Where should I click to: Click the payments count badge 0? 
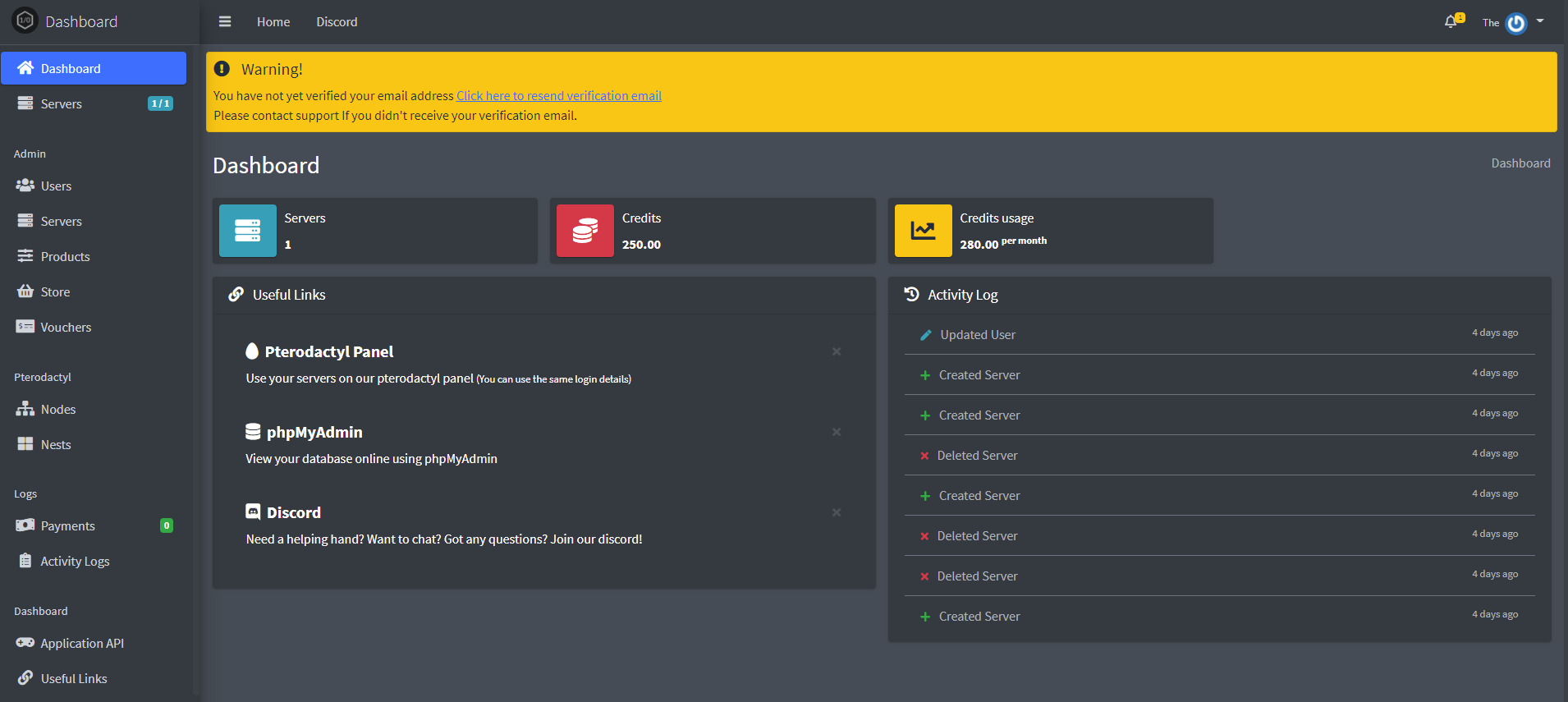point(167,525)
